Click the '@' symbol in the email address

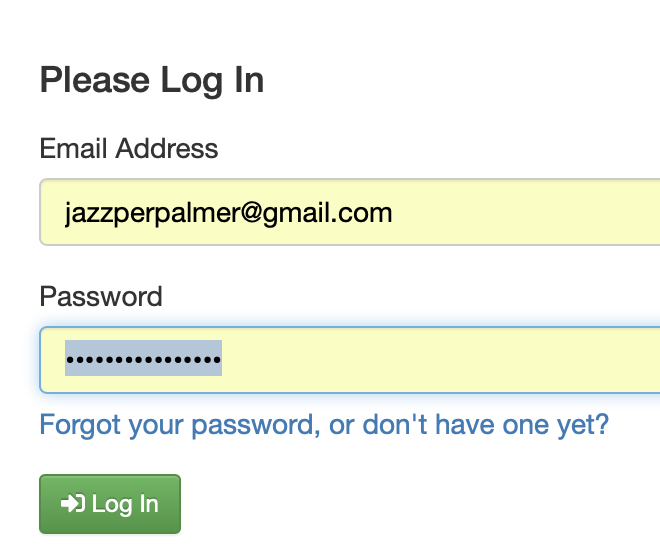tap(252, 213)
